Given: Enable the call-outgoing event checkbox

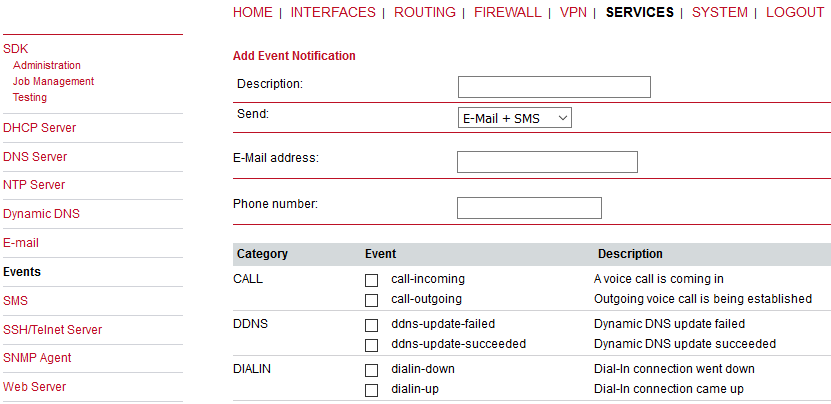Looking at the screenshot, I should point(371,300).
